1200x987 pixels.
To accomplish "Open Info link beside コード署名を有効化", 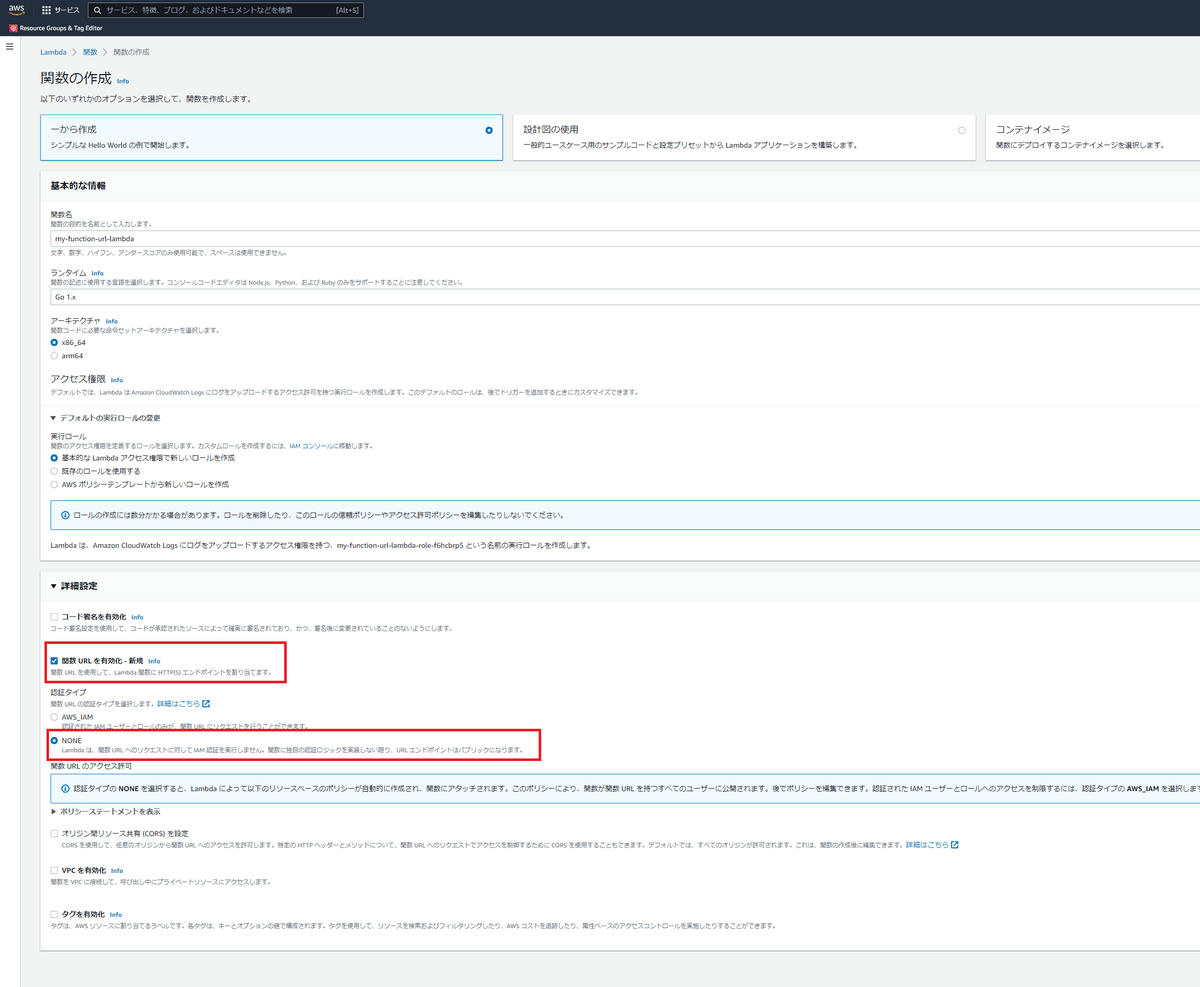I will coord(137,617).
